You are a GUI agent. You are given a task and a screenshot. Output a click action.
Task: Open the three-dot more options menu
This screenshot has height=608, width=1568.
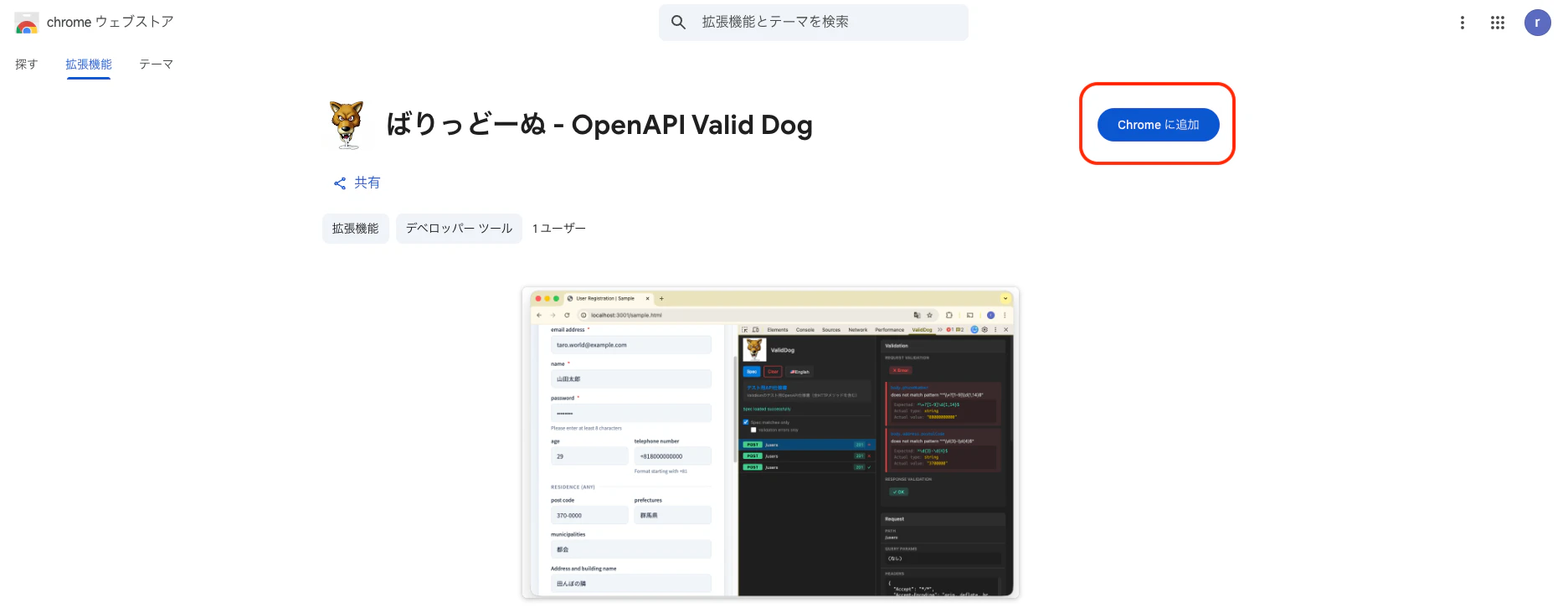coord(1463,23)
